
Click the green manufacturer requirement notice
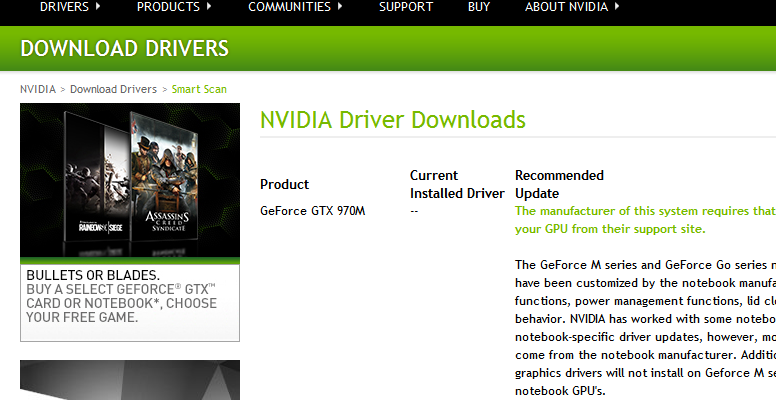point(645,220)
